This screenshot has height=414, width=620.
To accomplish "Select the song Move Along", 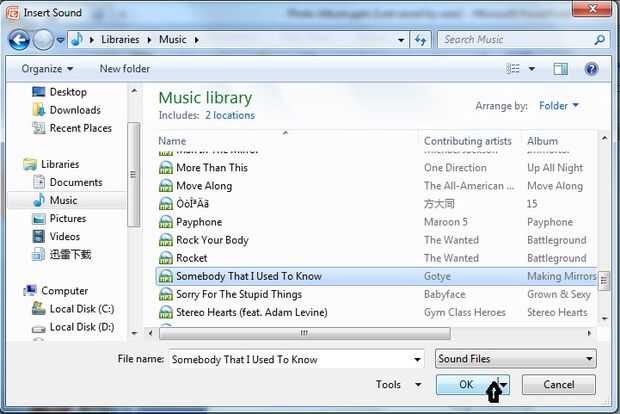I will click(x=204, y=186).
